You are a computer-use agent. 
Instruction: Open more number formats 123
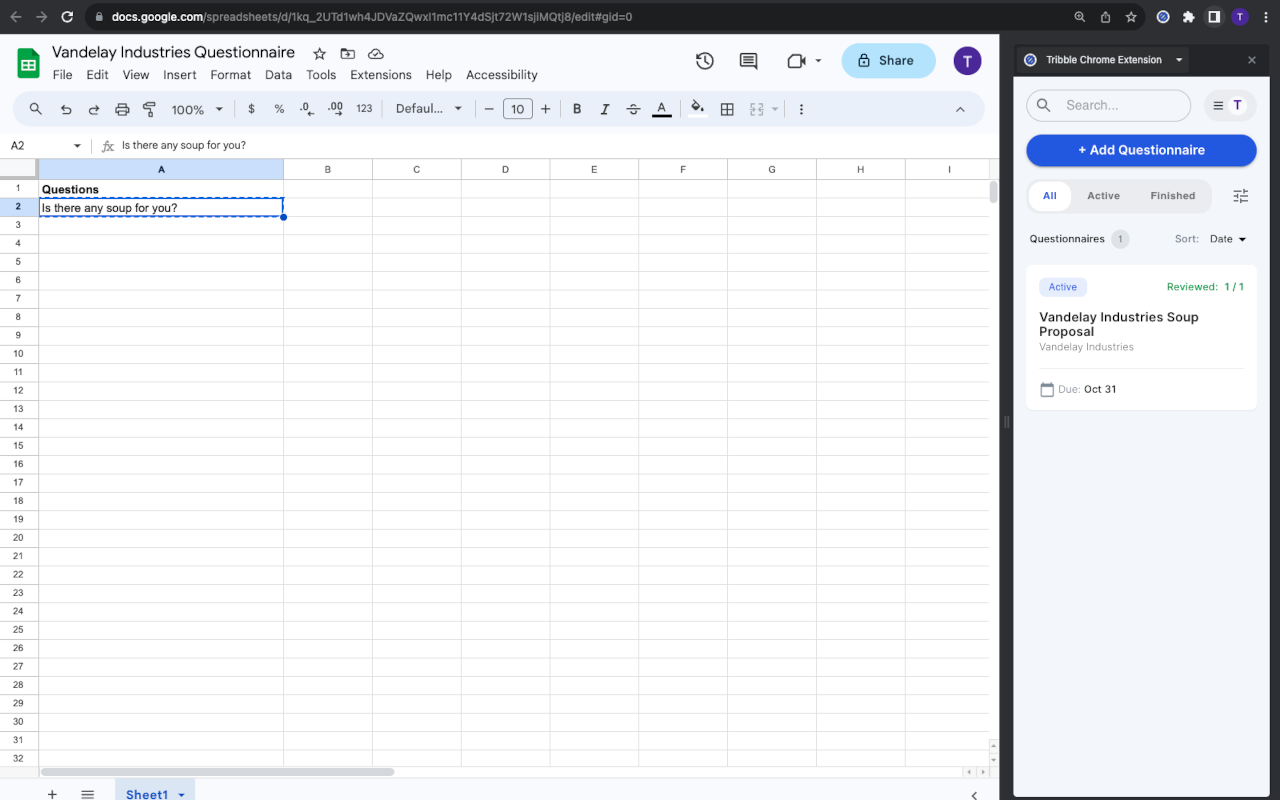point(364,109)
